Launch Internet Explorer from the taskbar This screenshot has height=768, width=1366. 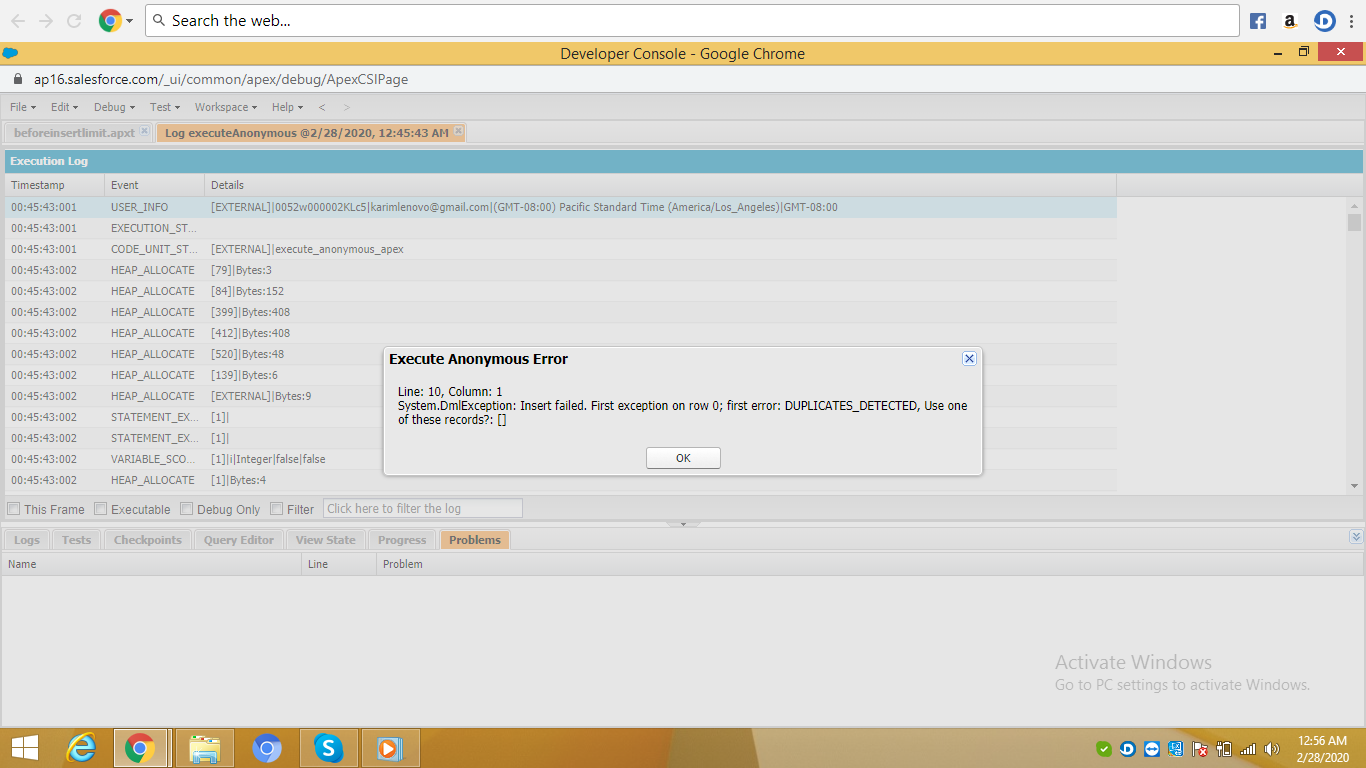click(x=81, y=748)
